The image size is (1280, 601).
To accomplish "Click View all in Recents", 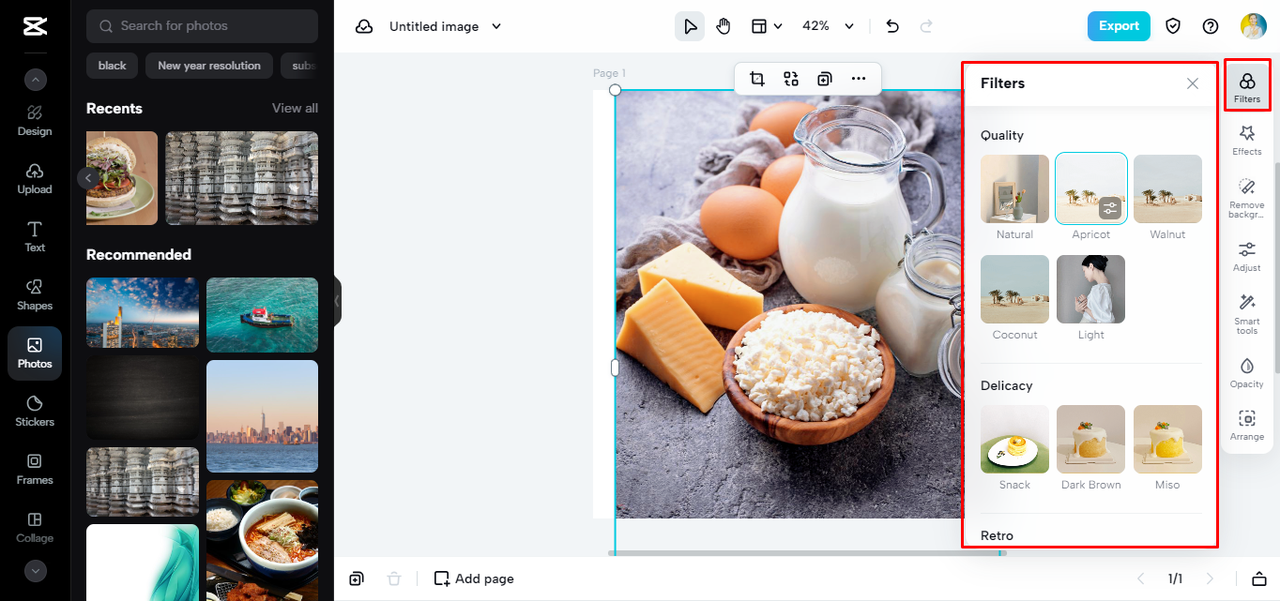I will pos(295,108).
